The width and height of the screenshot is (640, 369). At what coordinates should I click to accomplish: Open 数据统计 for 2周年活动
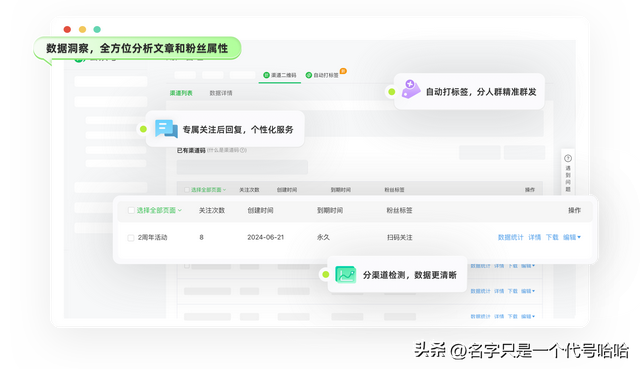tap(510, 237)
